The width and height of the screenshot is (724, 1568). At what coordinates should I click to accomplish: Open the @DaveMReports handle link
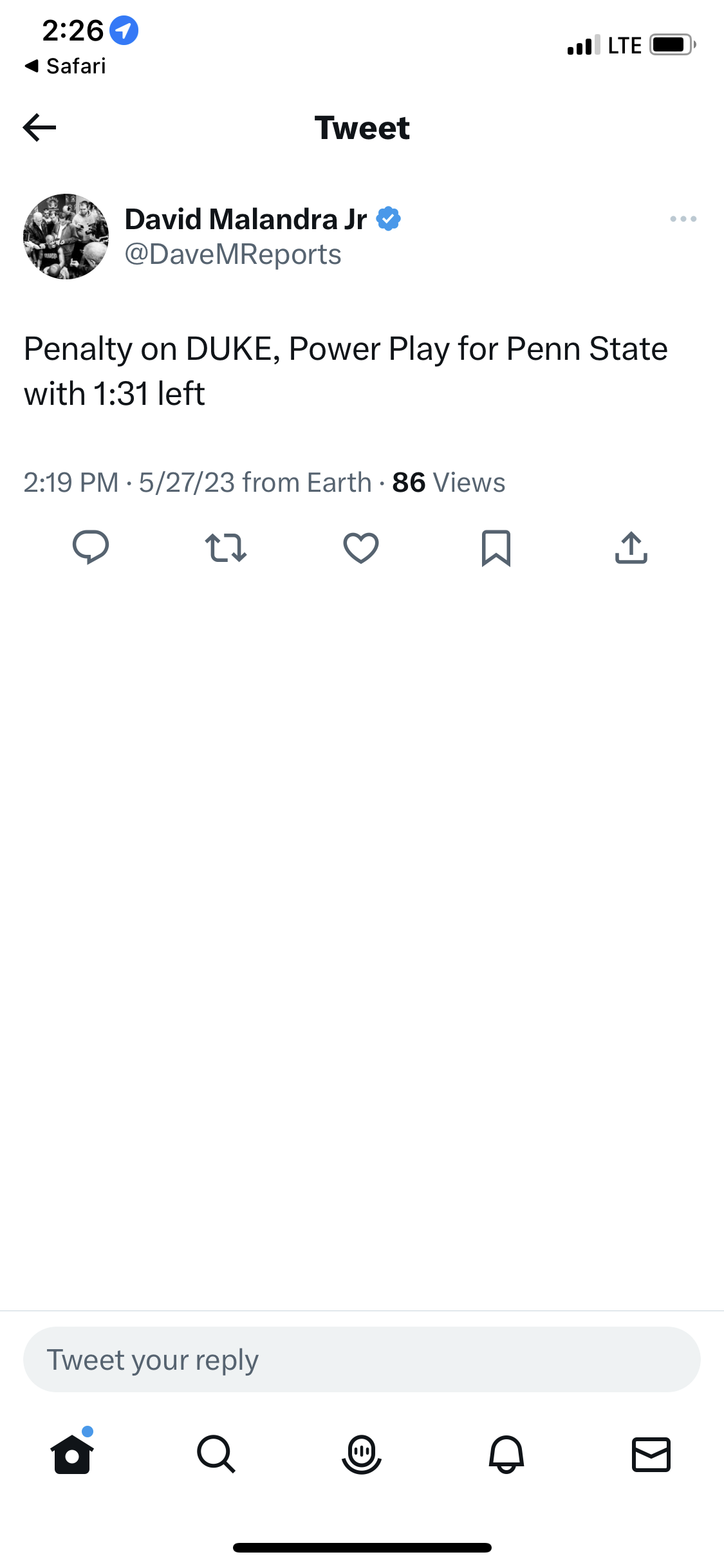[x=232, y=255]
